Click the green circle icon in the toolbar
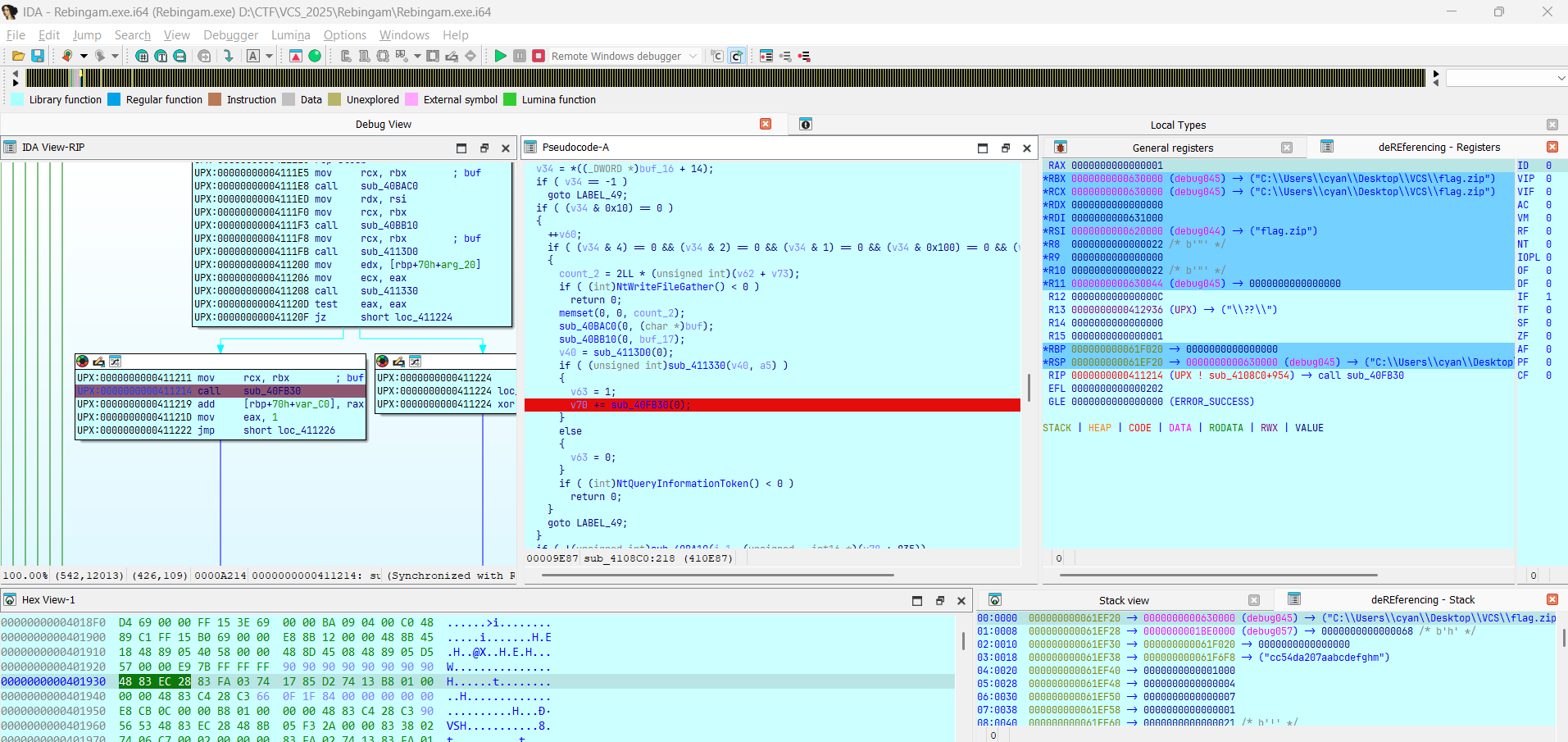The height and width of the screenshot is (742, 1568). [x=315, y=56]
